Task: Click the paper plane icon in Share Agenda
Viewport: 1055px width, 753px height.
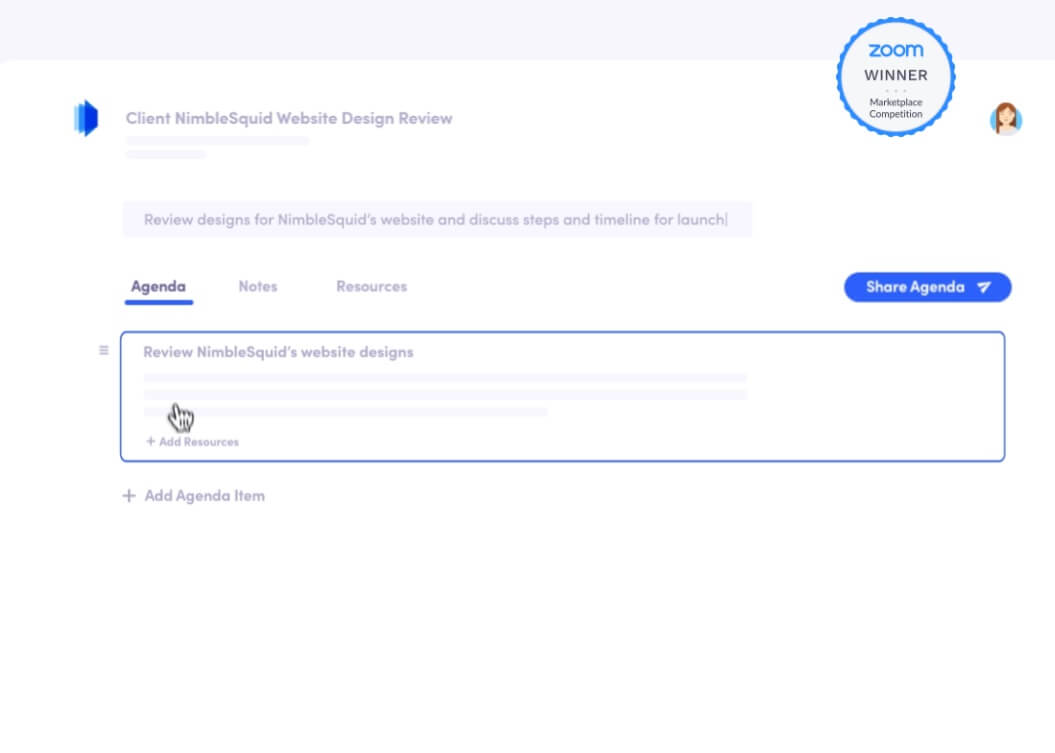Action: click(x=984, y=287)
